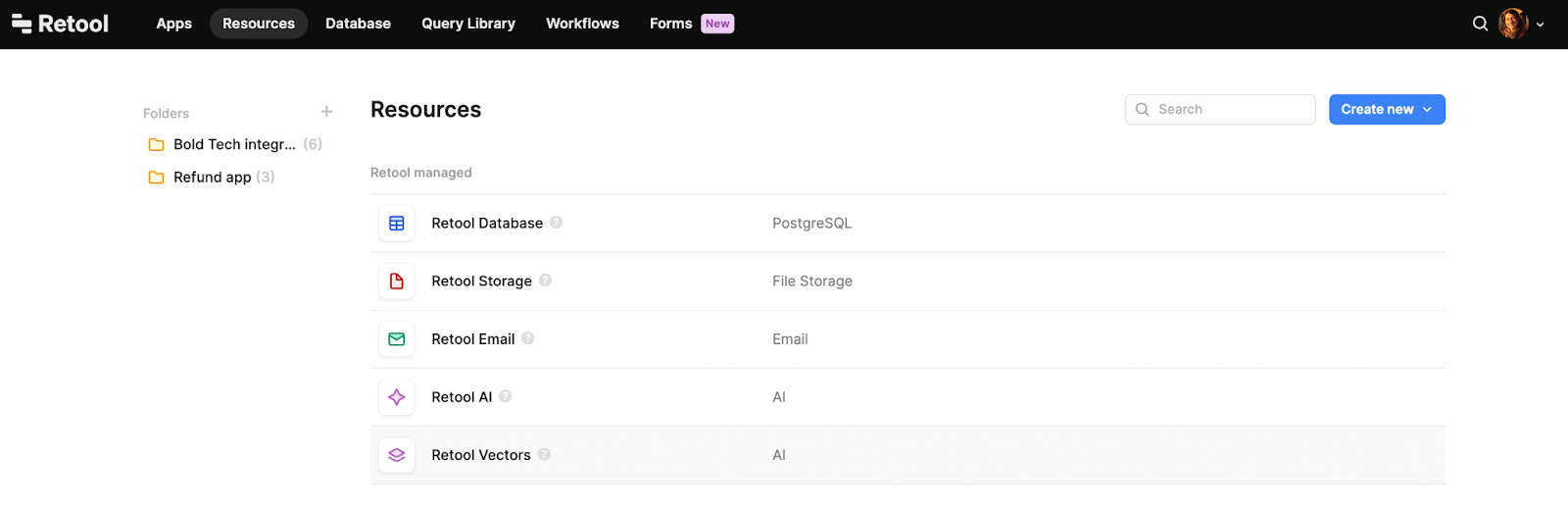1568x509 pixels.
Task: Click the Retool Vectors layers icon
Action: 397,455
